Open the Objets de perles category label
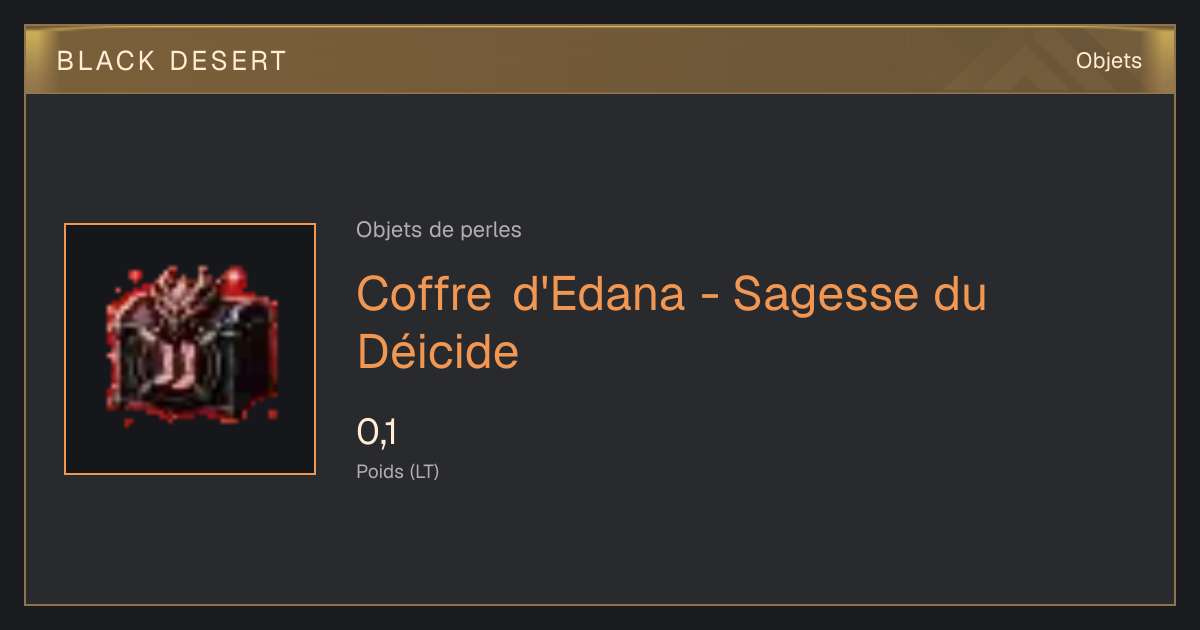Viewport: 1200px width, 630px height. click(x=439, y=230)
